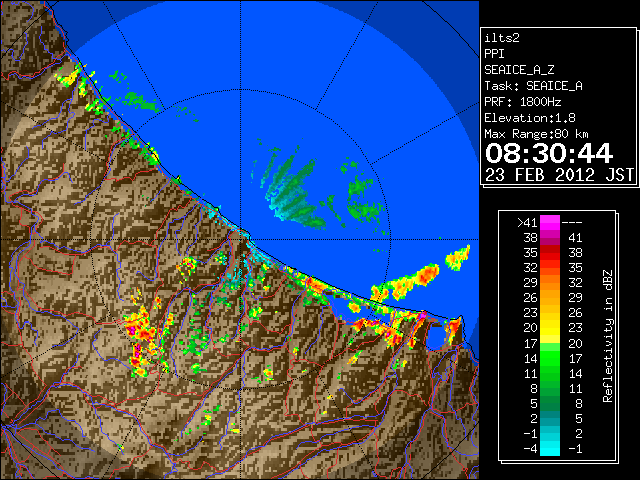Click the '-4' legend value at the bottom
Image resolution: width=640 pixels, height=480 pixels.
coord(530,449)
